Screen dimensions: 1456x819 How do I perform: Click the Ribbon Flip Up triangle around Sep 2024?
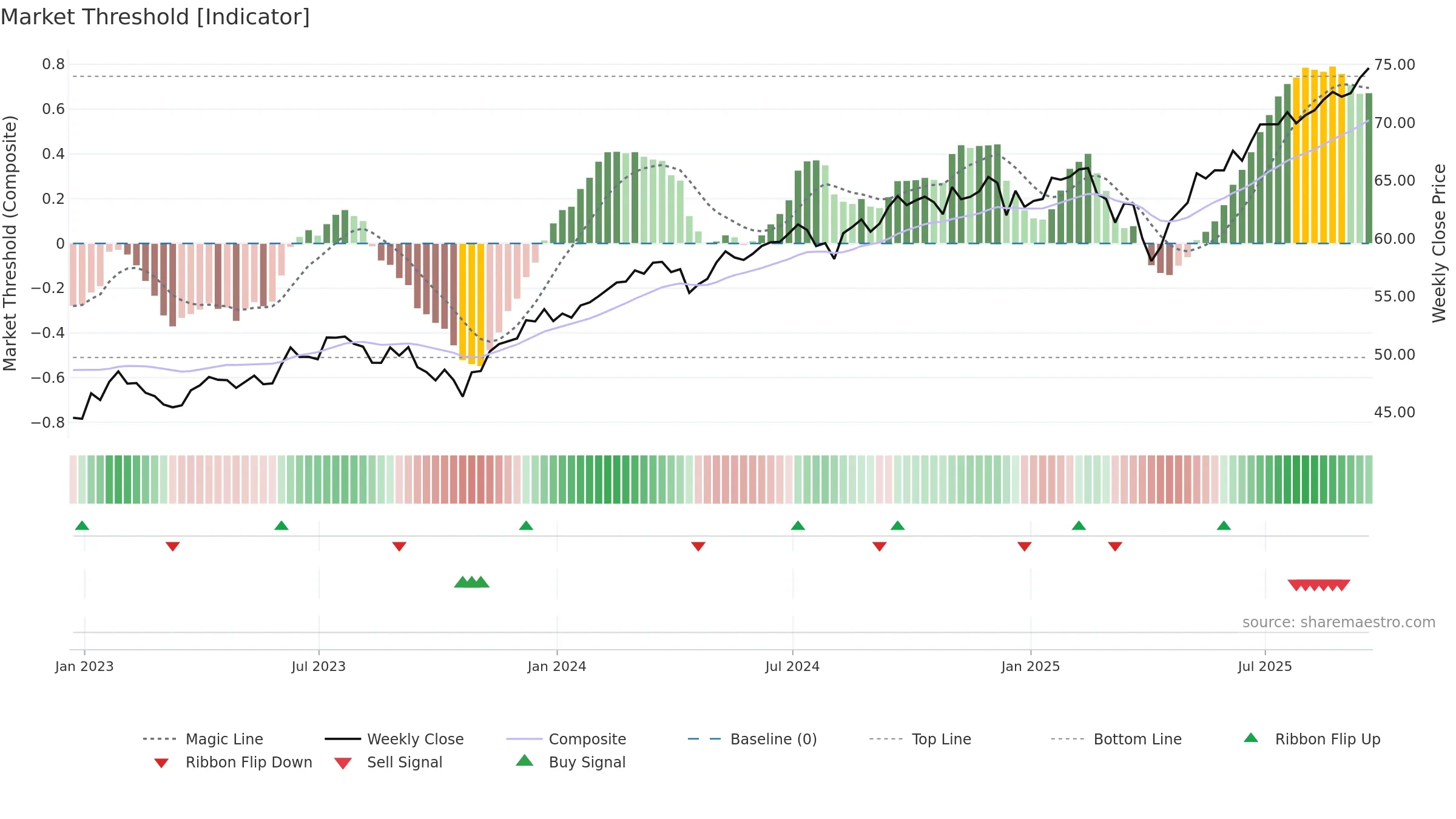[898, 525]
